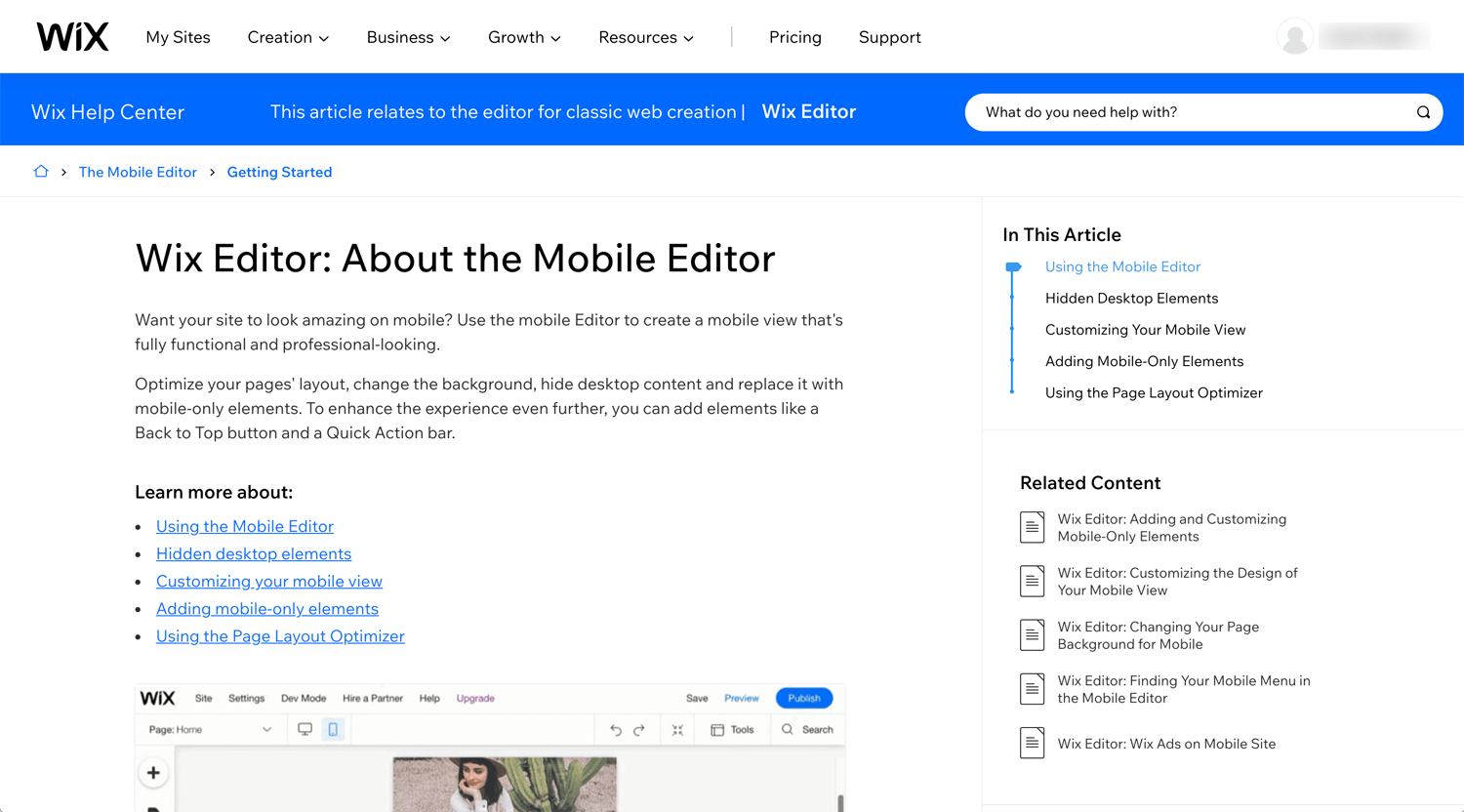Image resolution: width=1464 pixels, height=812 pixels.
Task: Click Preview in editor screenshot
Action: coord(742,699)
